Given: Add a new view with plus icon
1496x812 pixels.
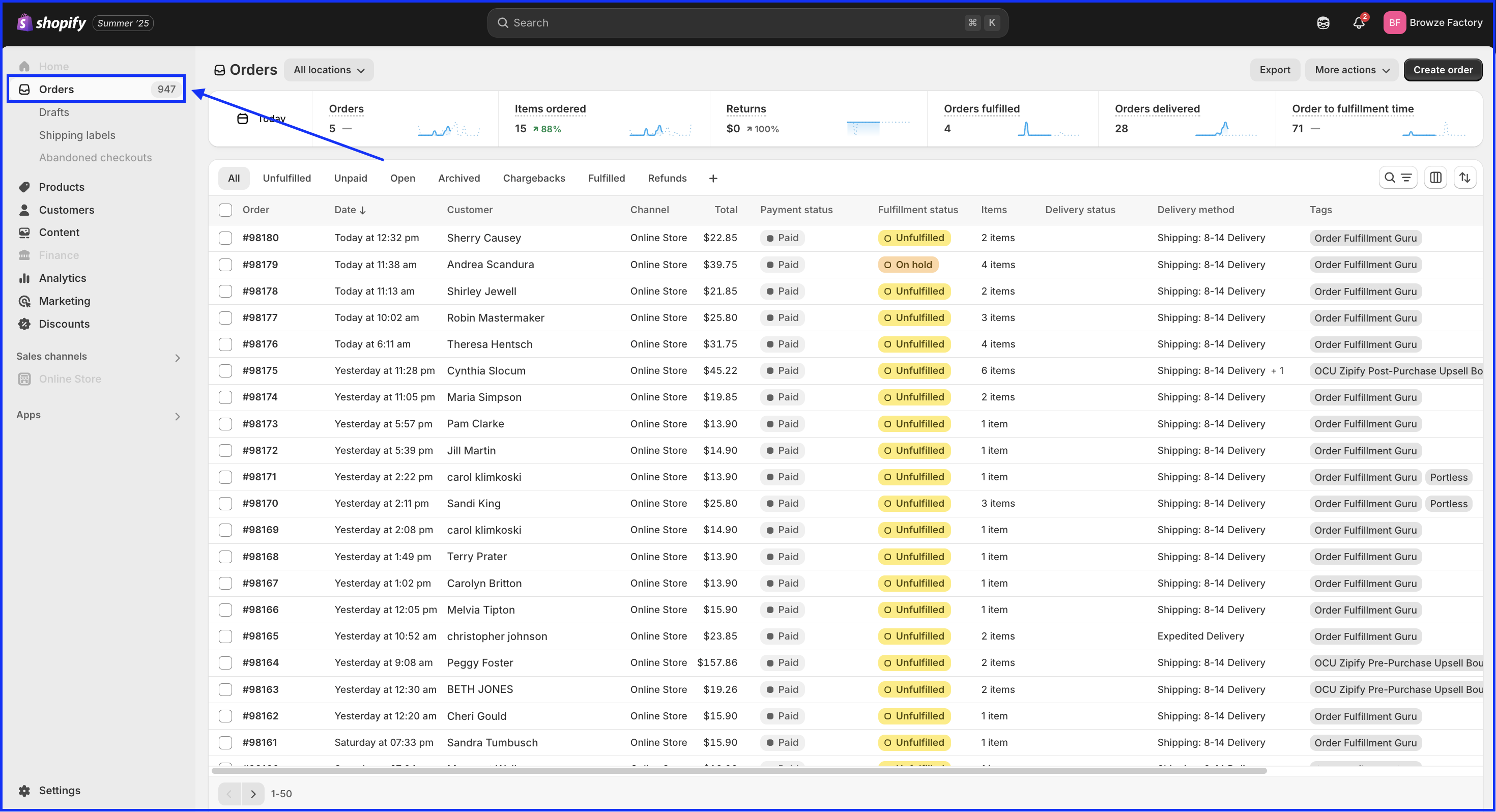Looking at the screenshot, I should (x=713, y=178).
